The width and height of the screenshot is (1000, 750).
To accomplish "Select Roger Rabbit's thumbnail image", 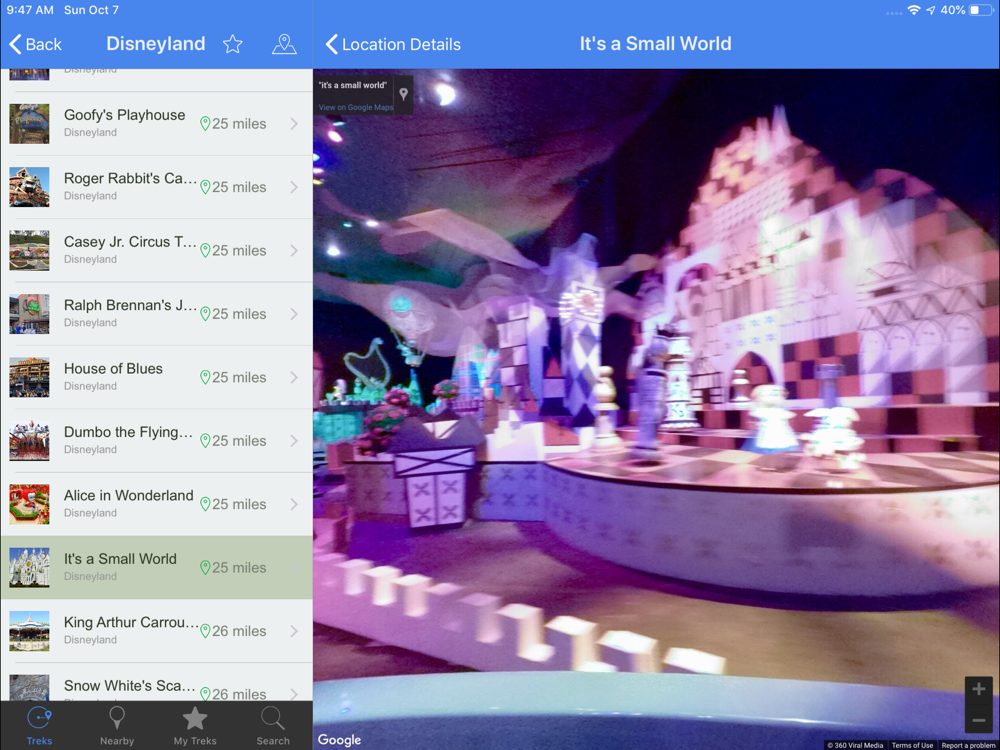I will 29,187.
